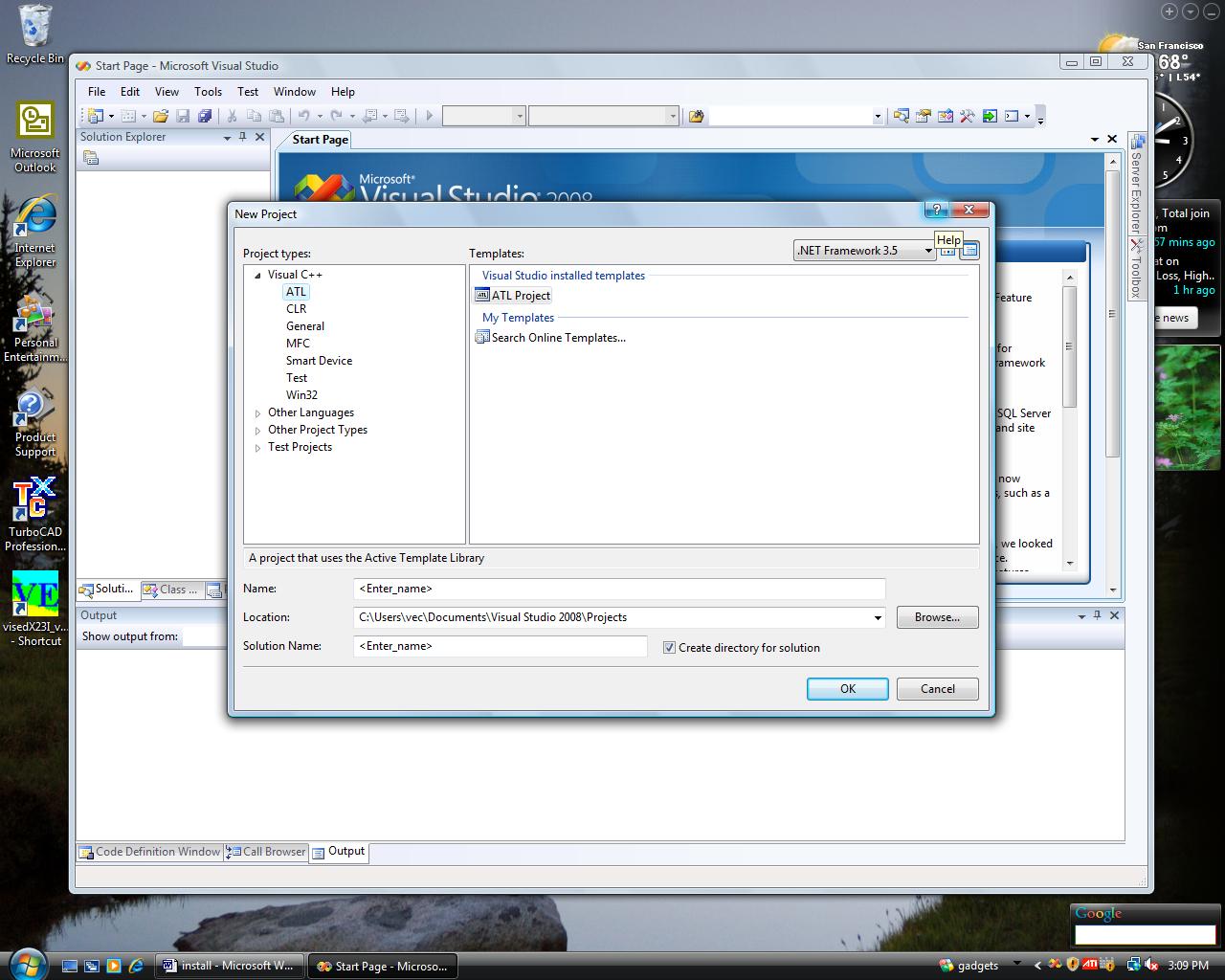This screenshot has width=1225, height=980.
Task: Select Smart Device project type
Action: [x=319, y=361]
